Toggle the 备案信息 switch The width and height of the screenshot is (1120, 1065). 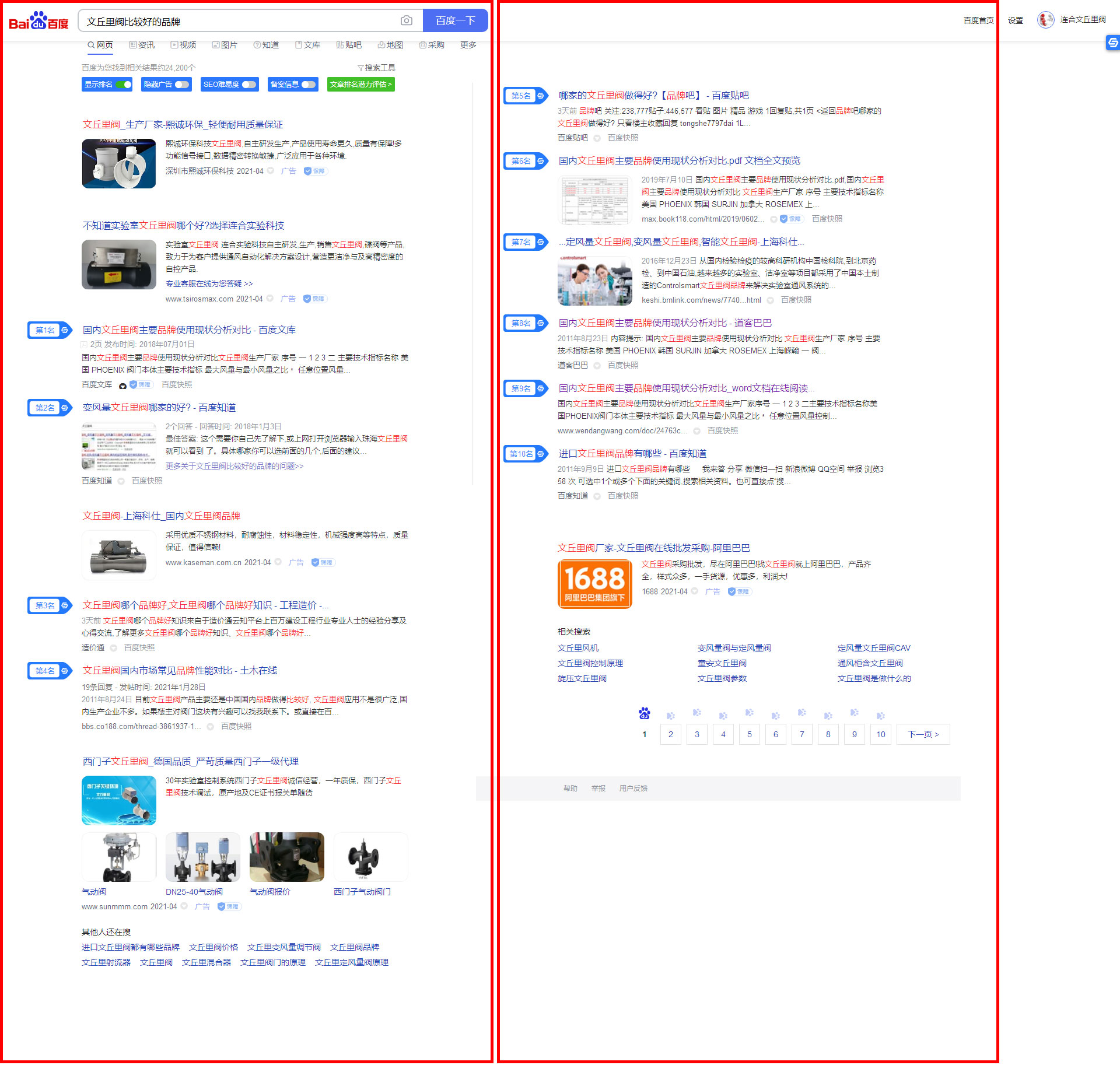[309, 85]
